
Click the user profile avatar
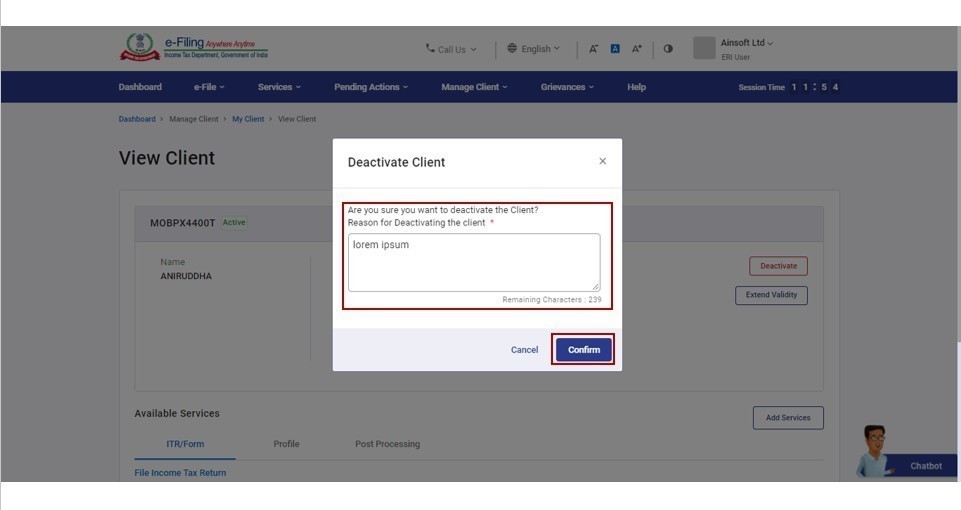point(704,48)
